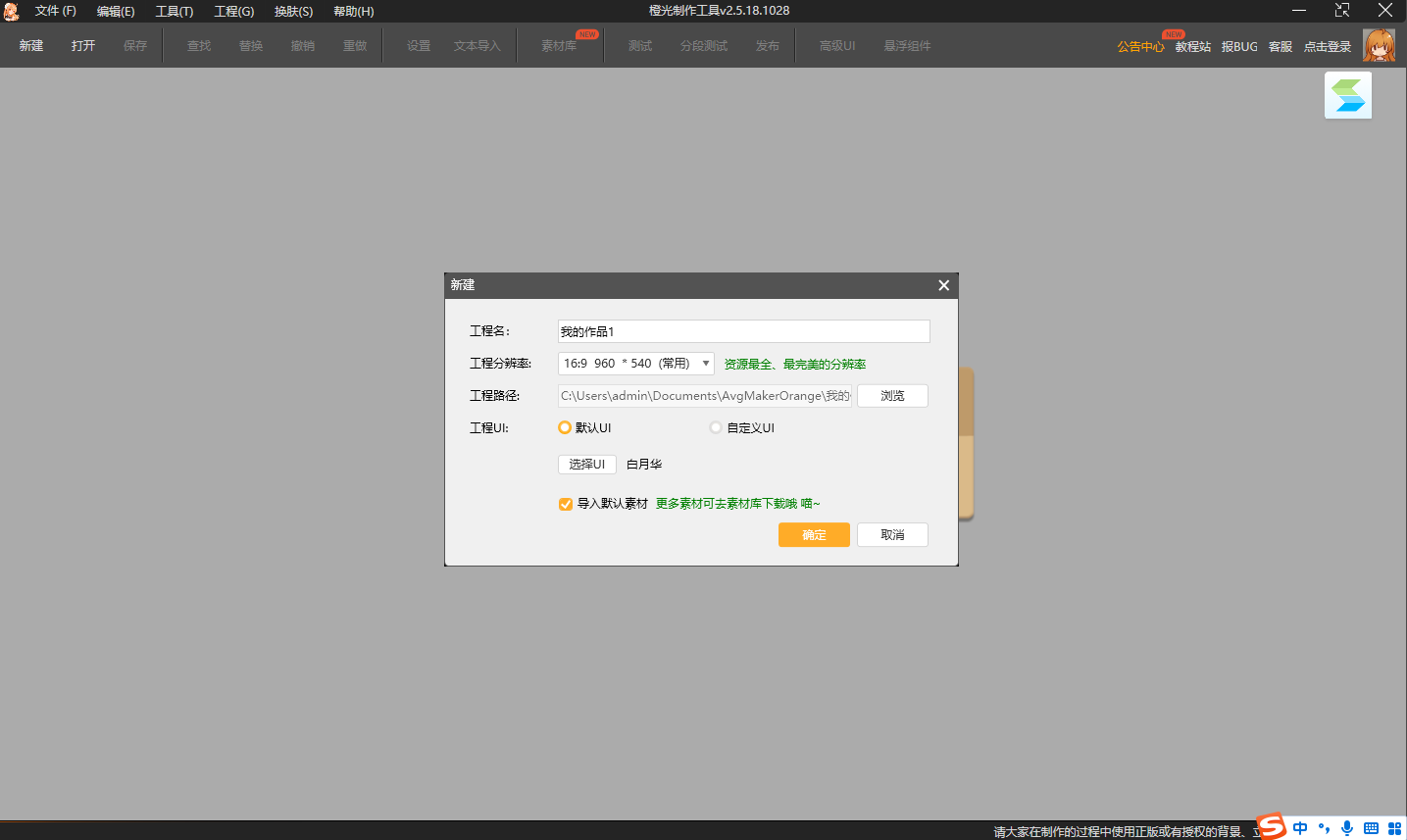Screen dimensions: 1407x840
Task: Uncheck the 导入默认素材 checkbox
Action: tap(566, 504)
